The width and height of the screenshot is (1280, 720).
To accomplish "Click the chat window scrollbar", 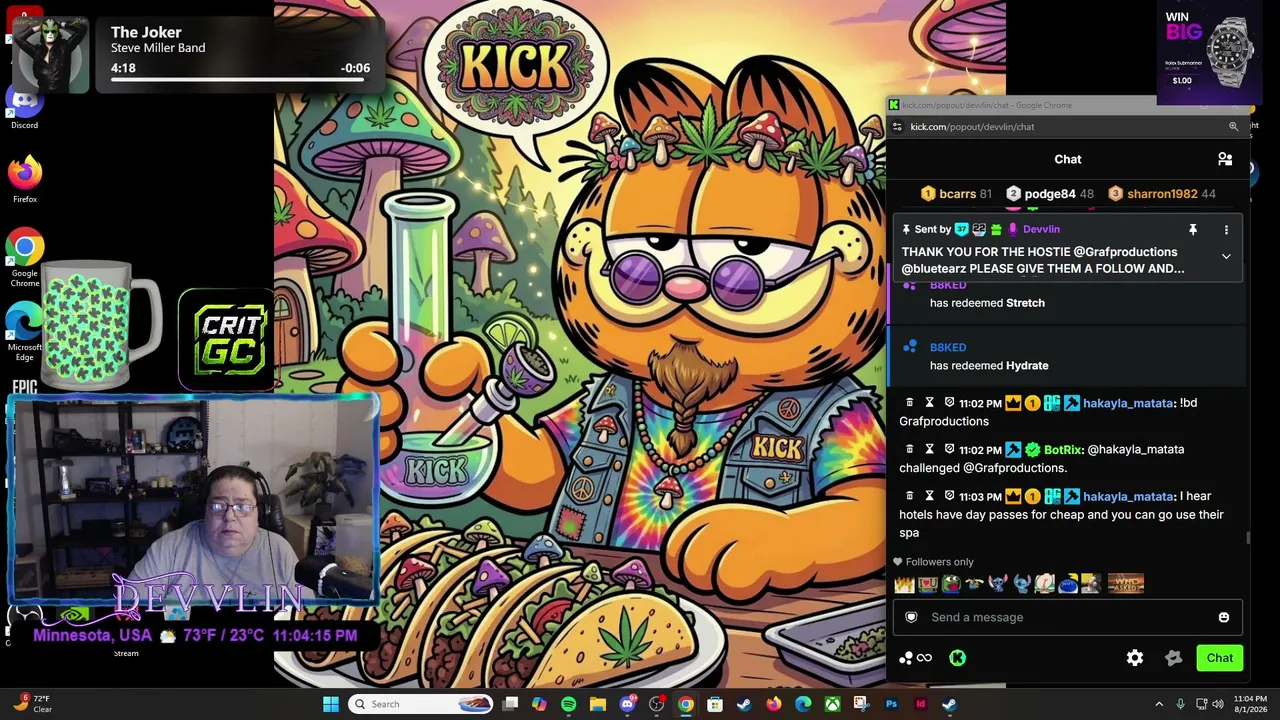I will (x=1247, y=539).
